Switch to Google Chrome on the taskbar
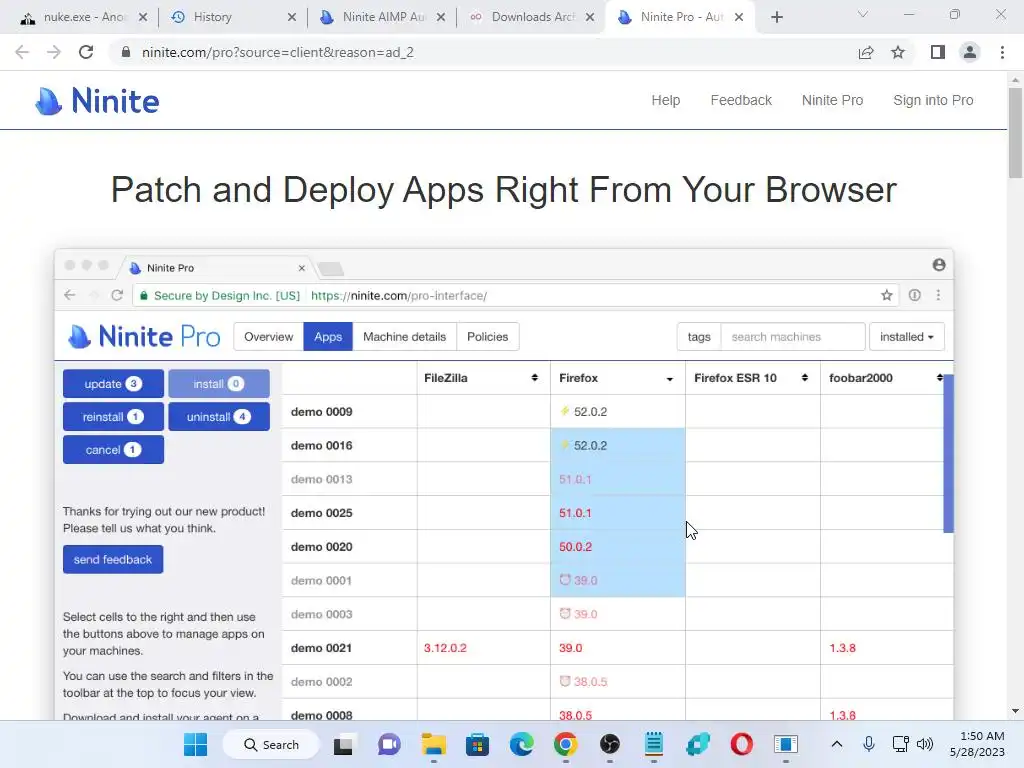Image resolution: width=1024 pixels, height=768 pixels. point(566,744)
